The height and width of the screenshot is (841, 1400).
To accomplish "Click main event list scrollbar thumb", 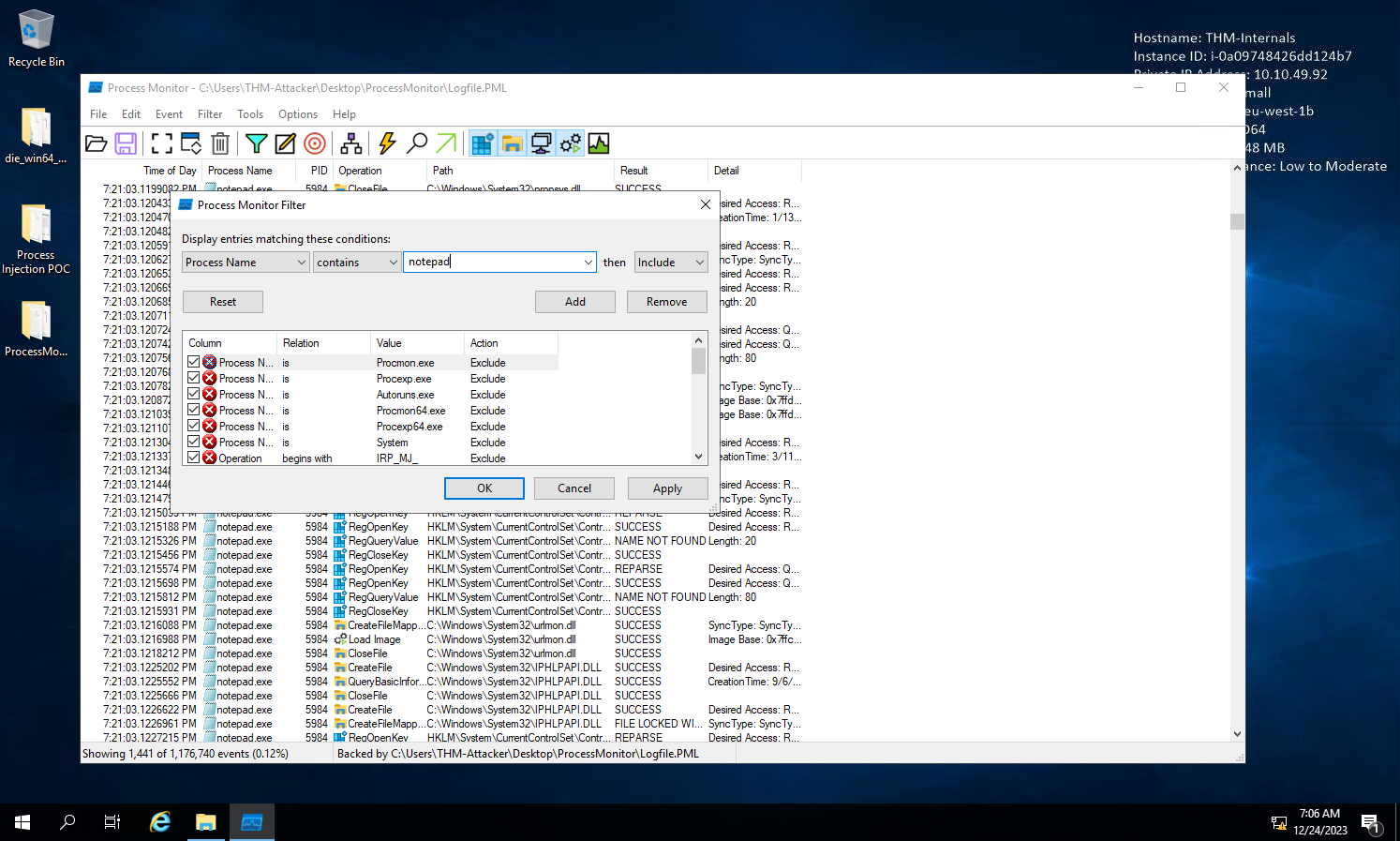I will coord(1237,221).
